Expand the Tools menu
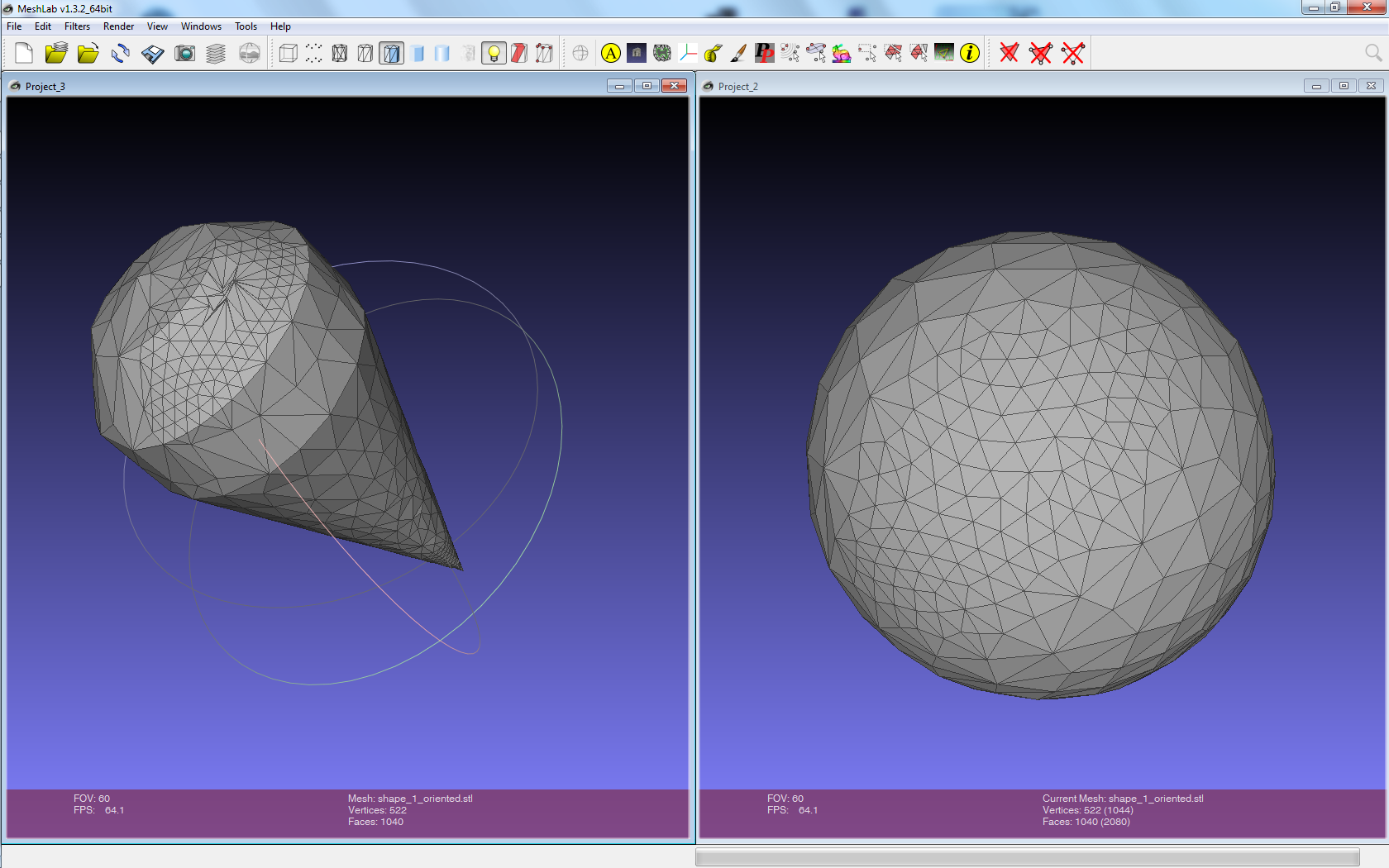 pos(246,26)
